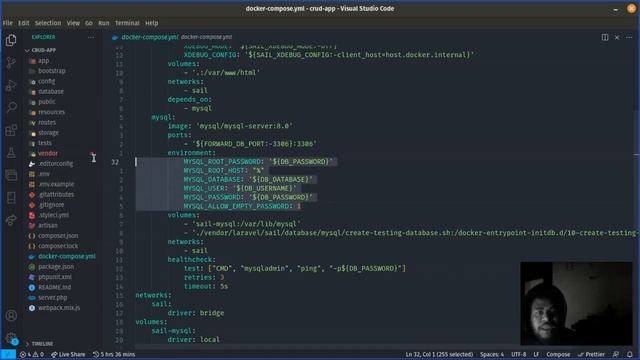Open the Manage gear icon

coord(11,337)
